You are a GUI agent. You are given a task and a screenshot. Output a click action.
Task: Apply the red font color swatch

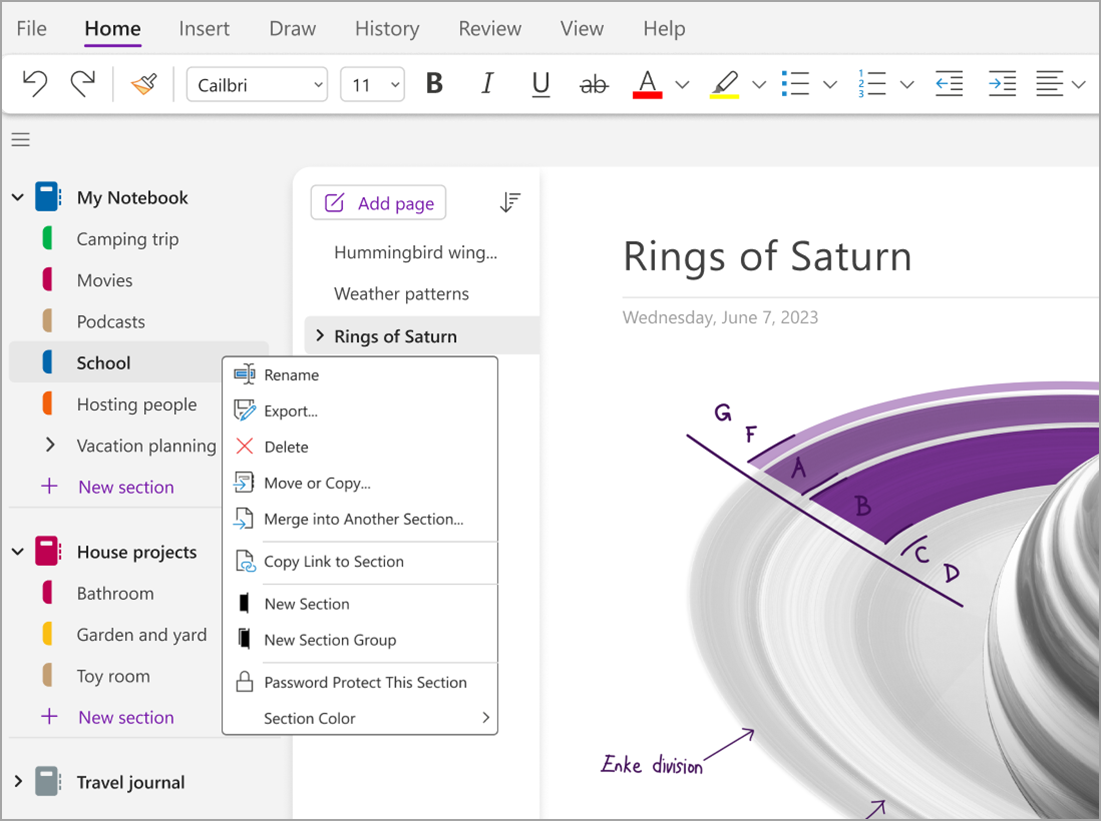[x=647, y=85]
